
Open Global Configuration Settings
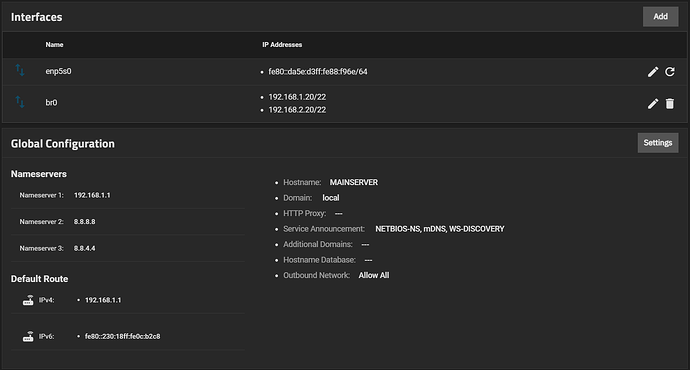tap(658, 143)
